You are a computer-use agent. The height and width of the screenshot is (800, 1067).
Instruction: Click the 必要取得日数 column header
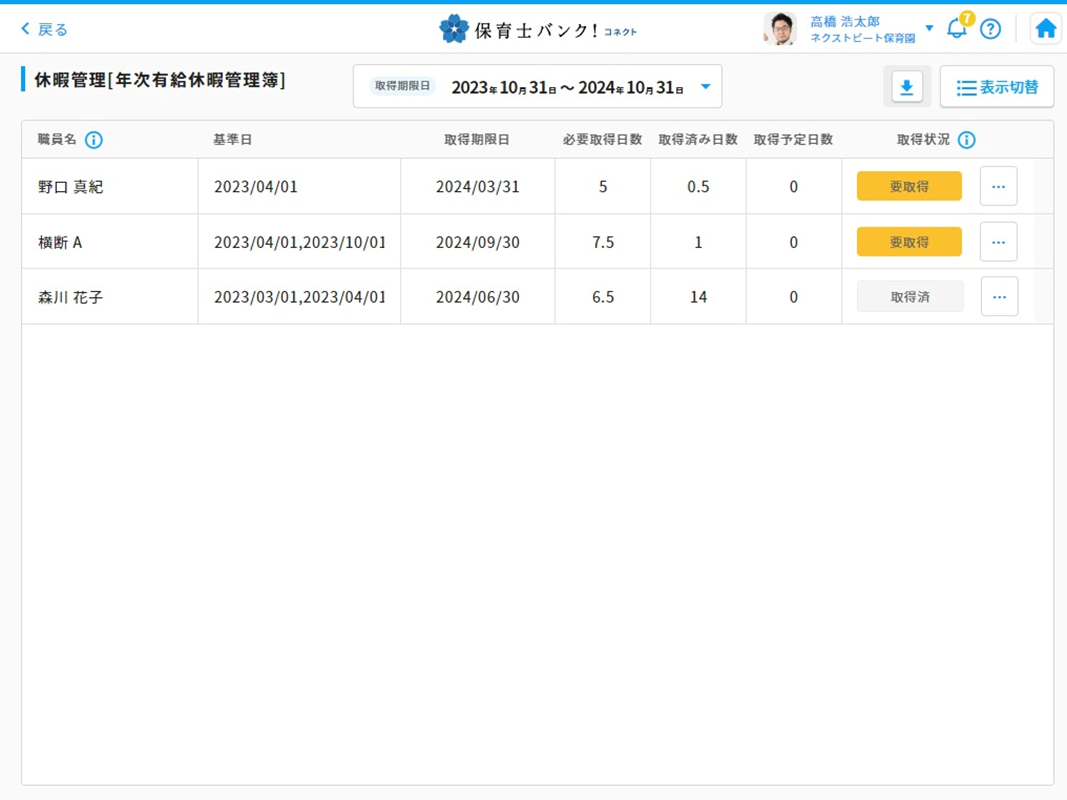(x=602, y=140)
